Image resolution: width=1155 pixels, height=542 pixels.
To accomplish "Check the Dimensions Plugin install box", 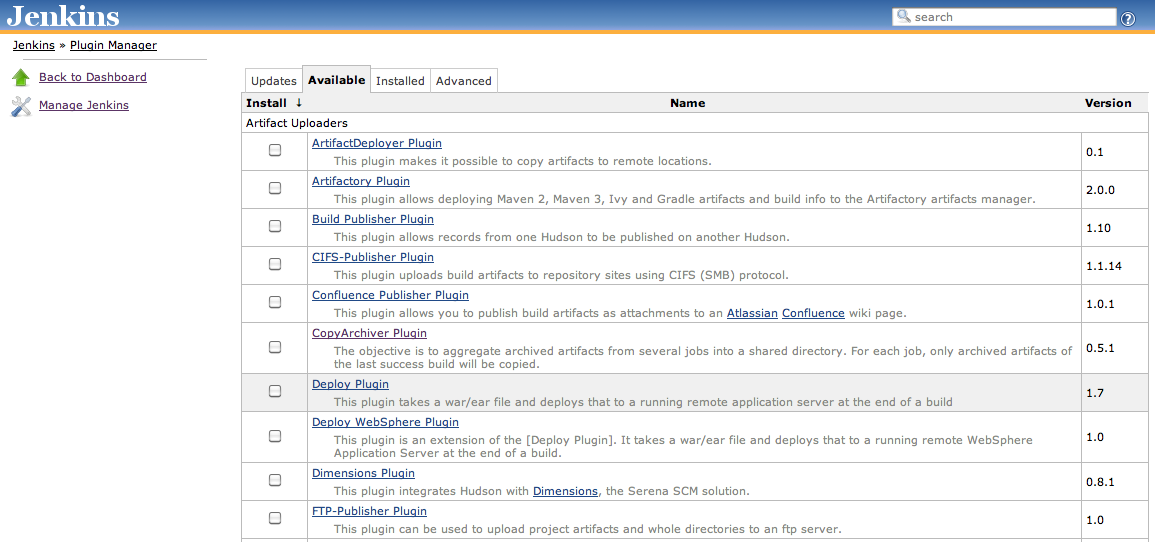I will tap(275, 480).
